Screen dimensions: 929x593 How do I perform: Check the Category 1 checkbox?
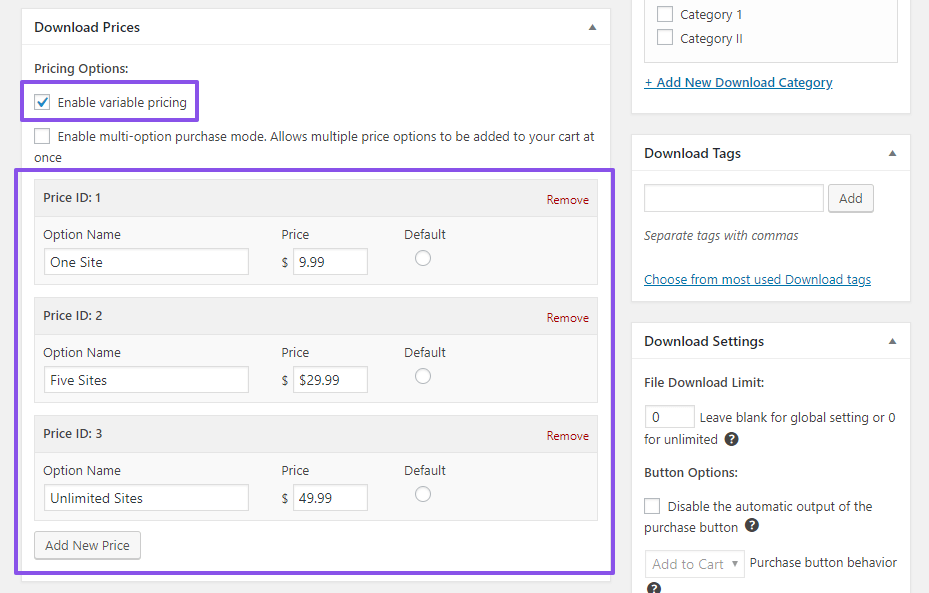[x=665, y=14]
